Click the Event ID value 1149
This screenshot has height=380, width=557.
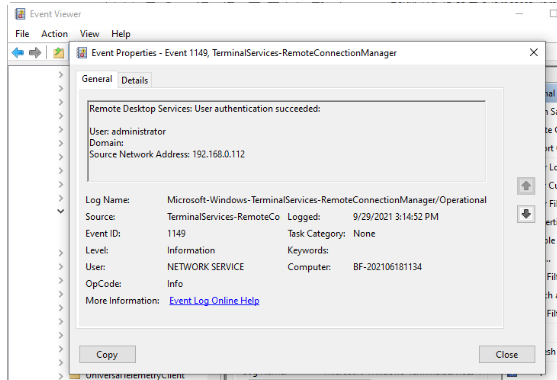tap(177, 234)
